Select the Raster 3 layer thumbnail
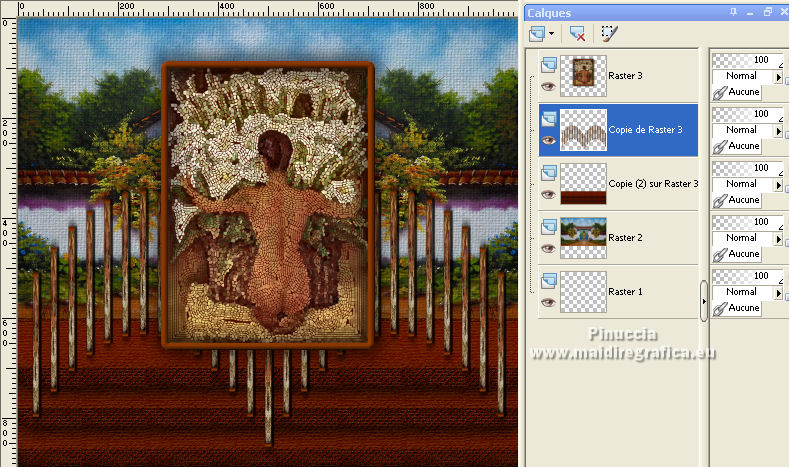789x467 pixels. coord(583,76)
